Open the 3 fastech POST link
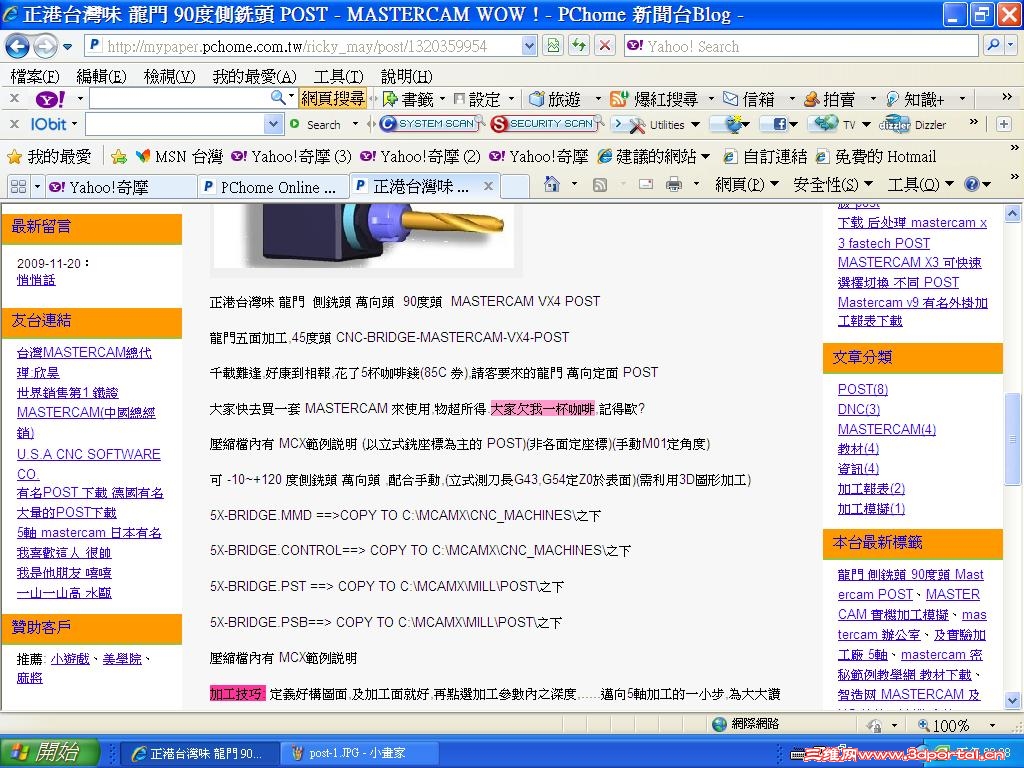 884,243
